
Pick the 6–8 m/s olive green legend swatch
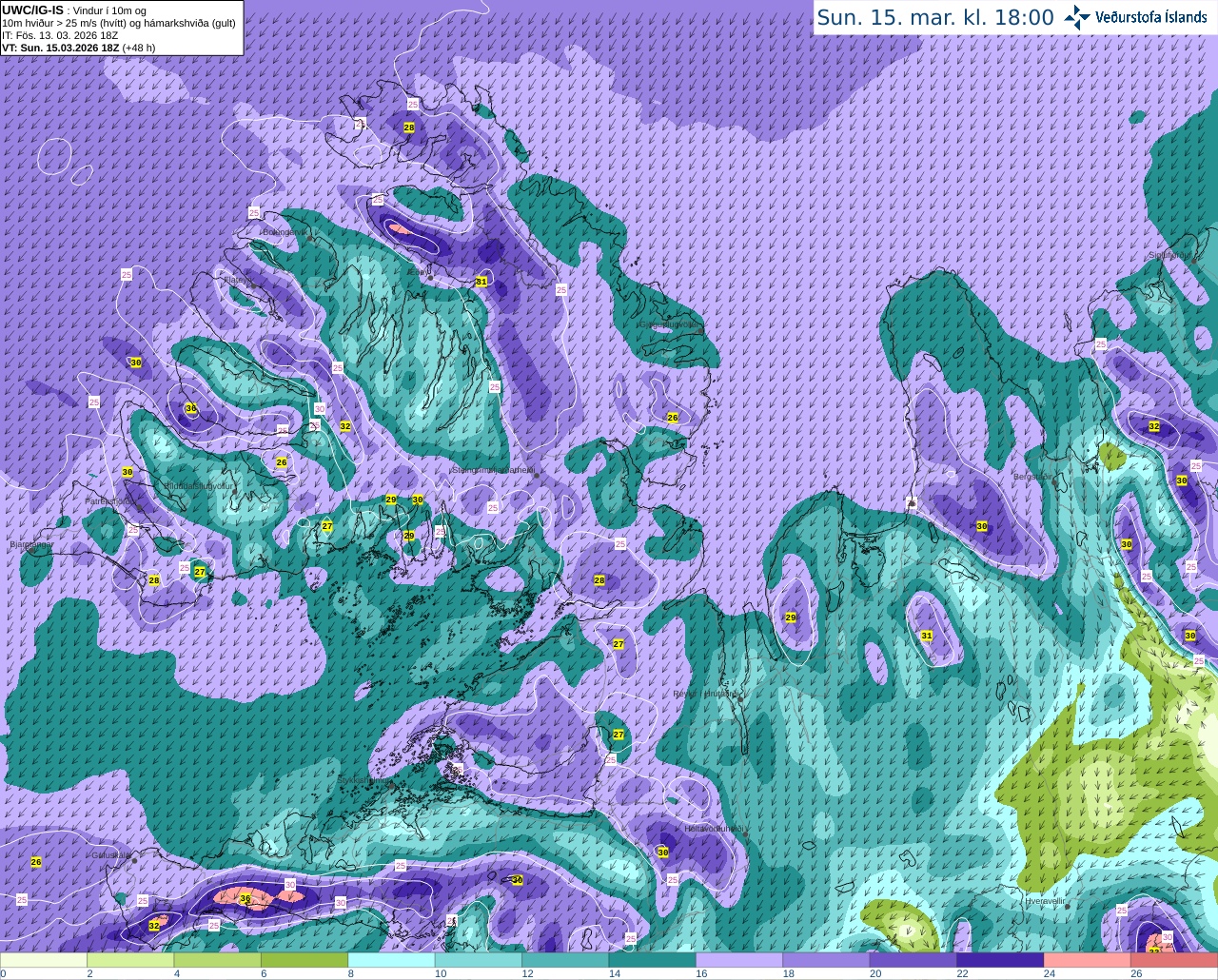coord(304,960)
